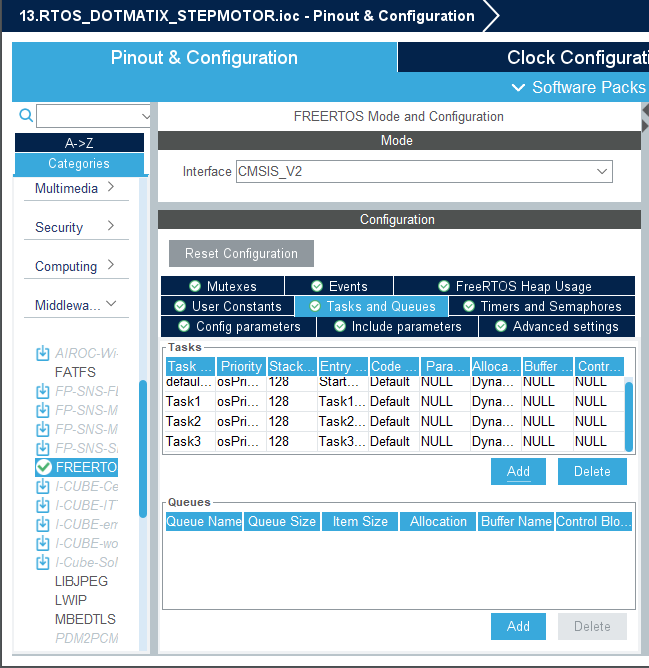Open the Timers and Semaphores tab
The height and width of the screenshot is (668, 649).
542,306
